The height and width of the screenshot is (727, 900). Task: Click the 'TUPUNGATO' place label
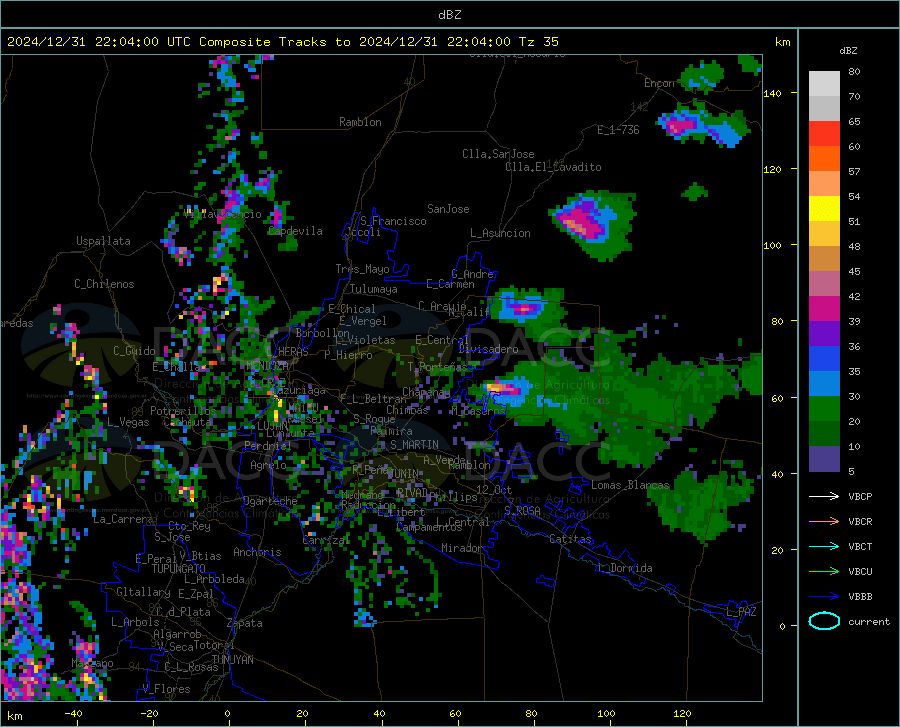(179, 569)
